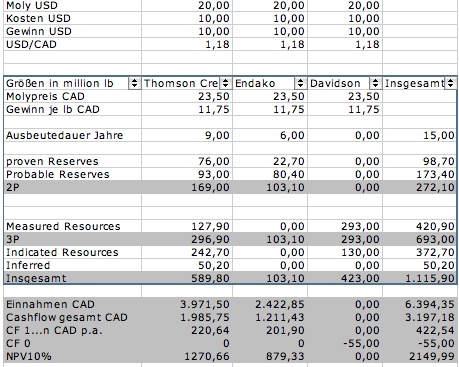Select the 'Gewinn USD' label cell

click(x=72, y=31)
